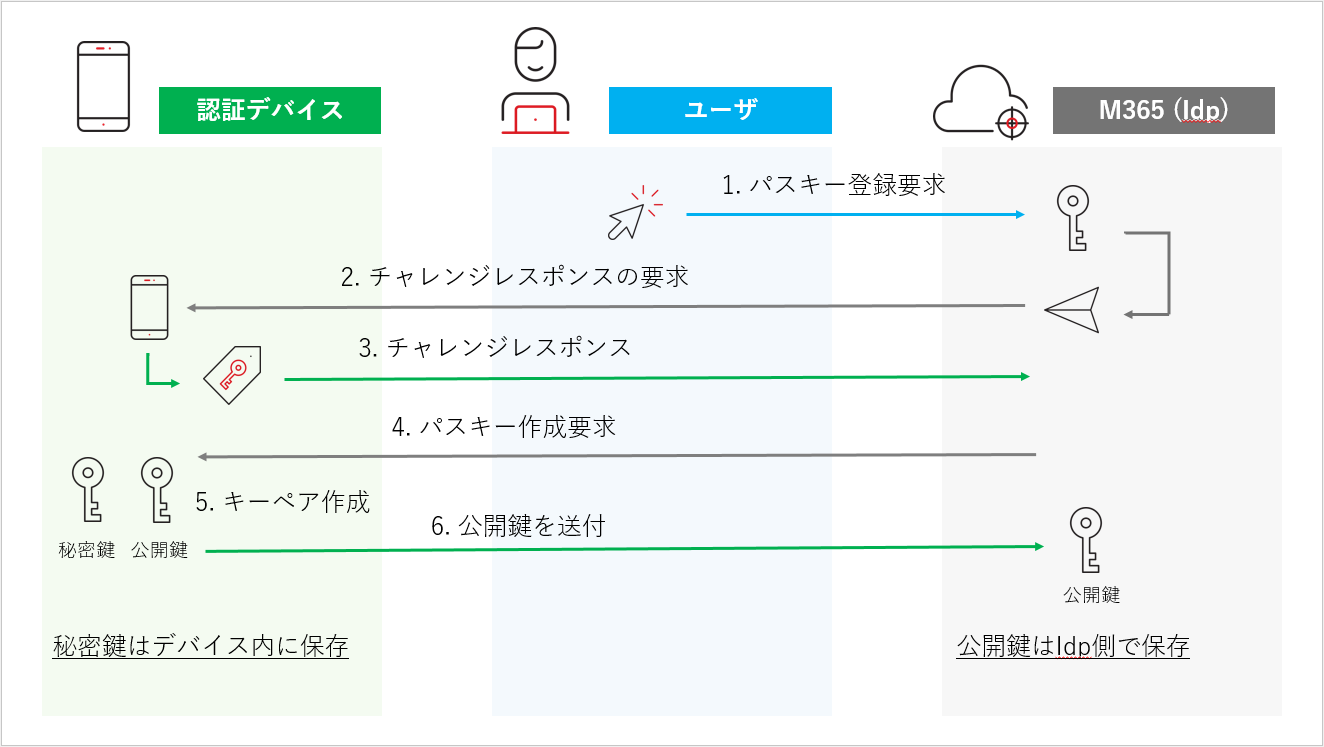Screen dimensions: 1324x747
Task: Click the 1. パスキー登録要求 label
Action: [x=834, y=185]
